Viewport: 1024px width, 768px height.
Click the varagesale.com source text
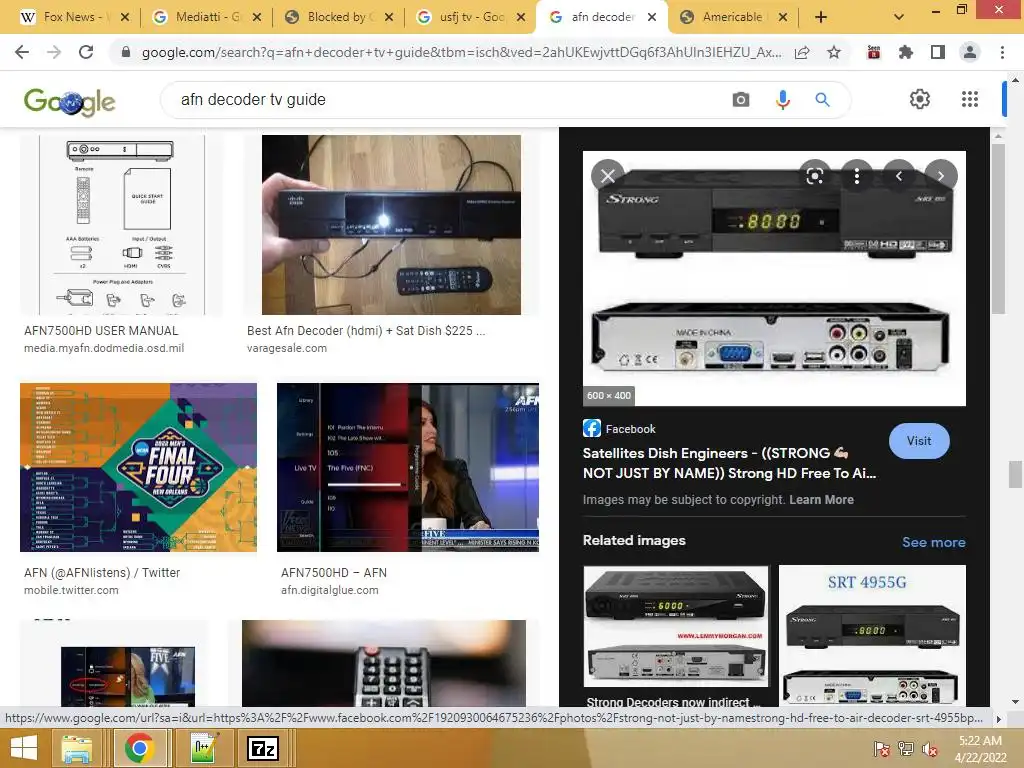[287, 348]
